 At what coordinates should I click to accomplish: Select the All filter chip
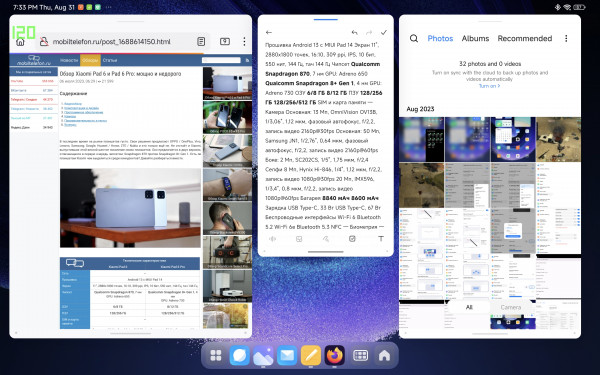point(469,307)
